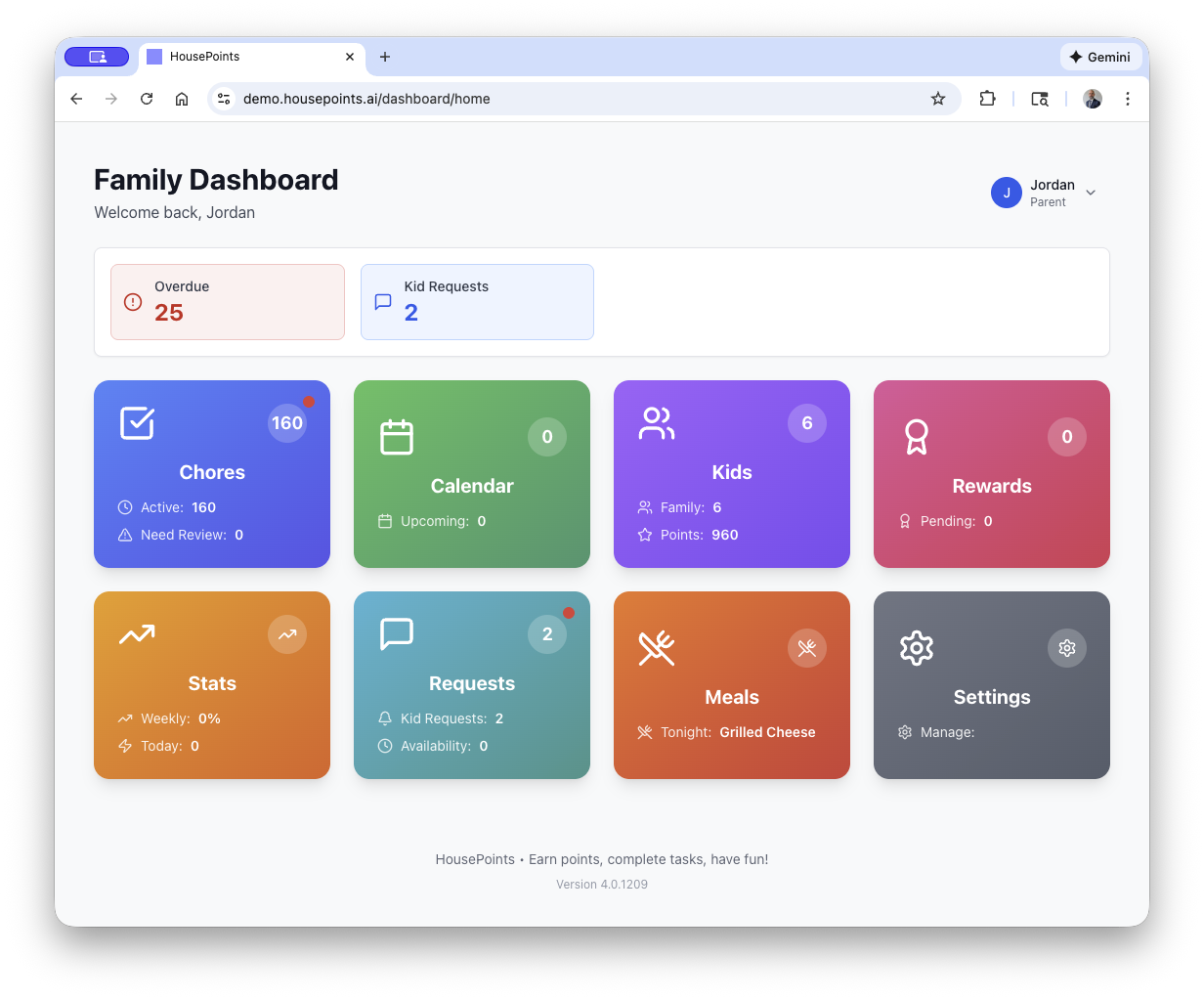Open the Stats card title
The image size is (1204, 999).
click(x=212, y=683)
